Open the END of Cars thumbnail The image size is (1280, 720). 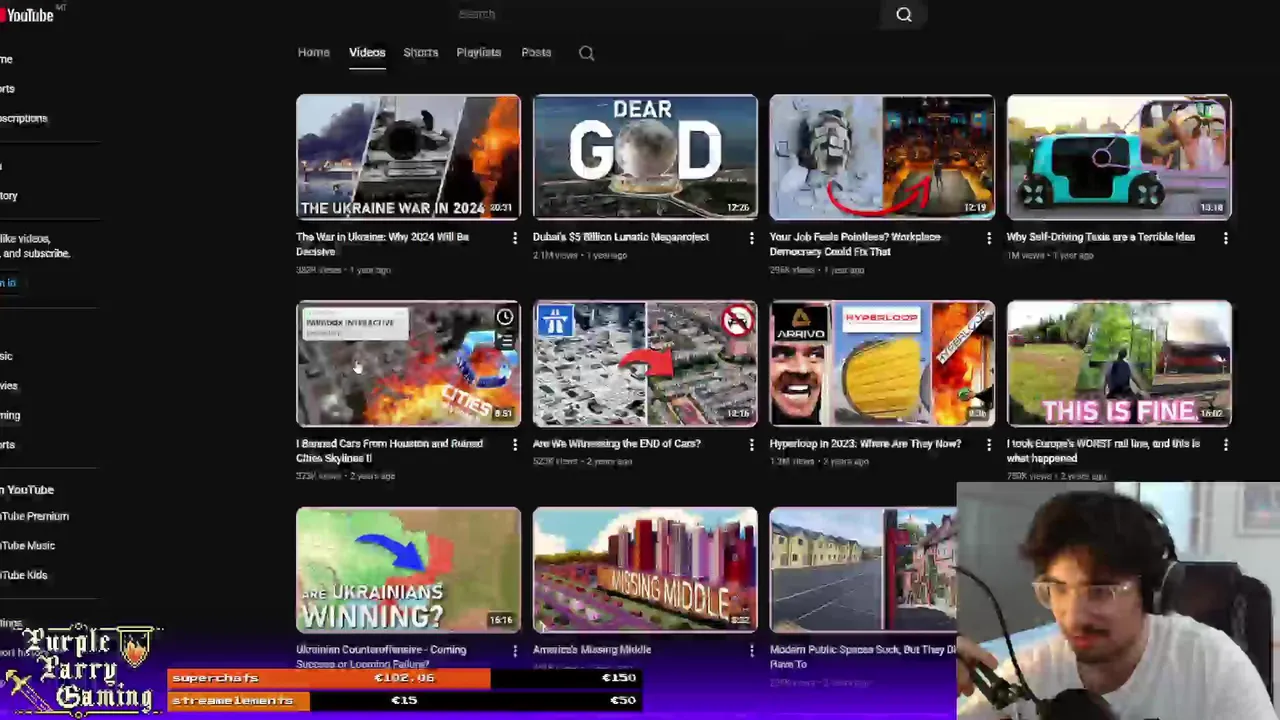click(x=645, y=363)
